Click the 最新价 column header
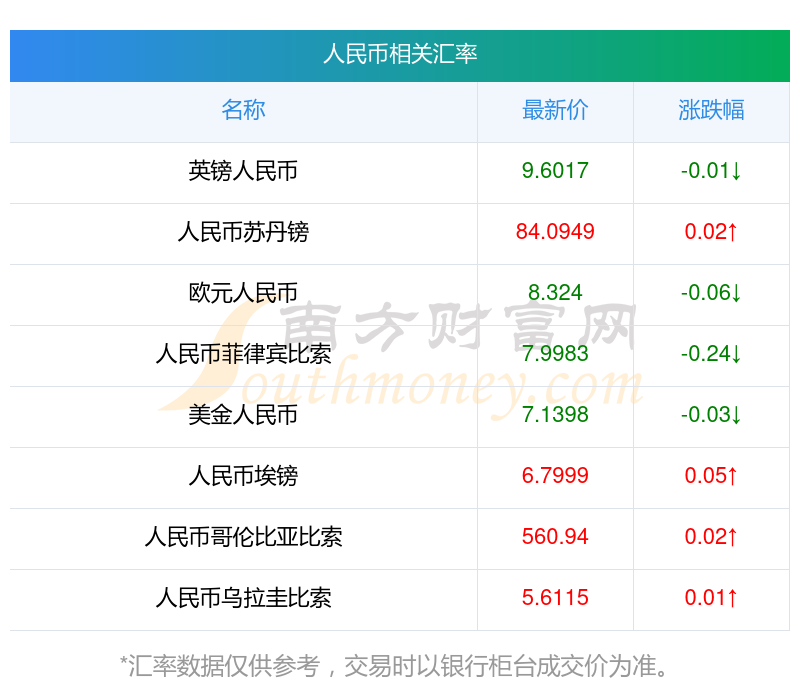This screenshot has width=800, height=698. coord(555,110)
